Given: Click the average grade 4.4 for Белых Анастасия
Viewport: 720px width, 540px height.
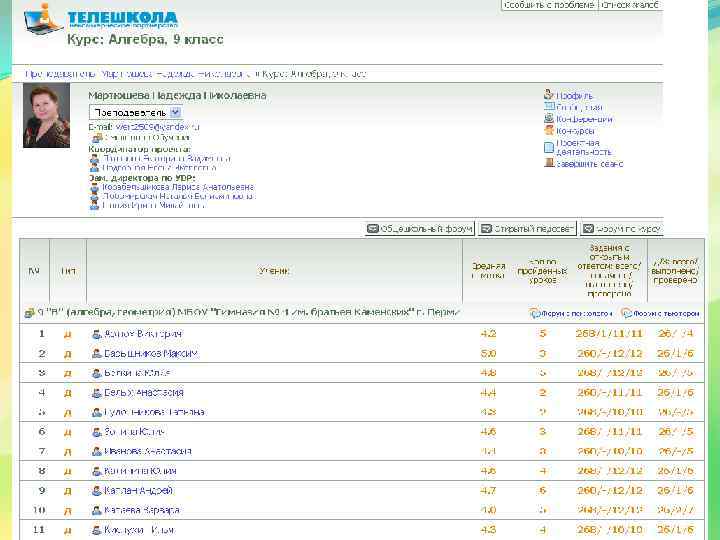Looking at the screenshot, I should pos(488,393).
